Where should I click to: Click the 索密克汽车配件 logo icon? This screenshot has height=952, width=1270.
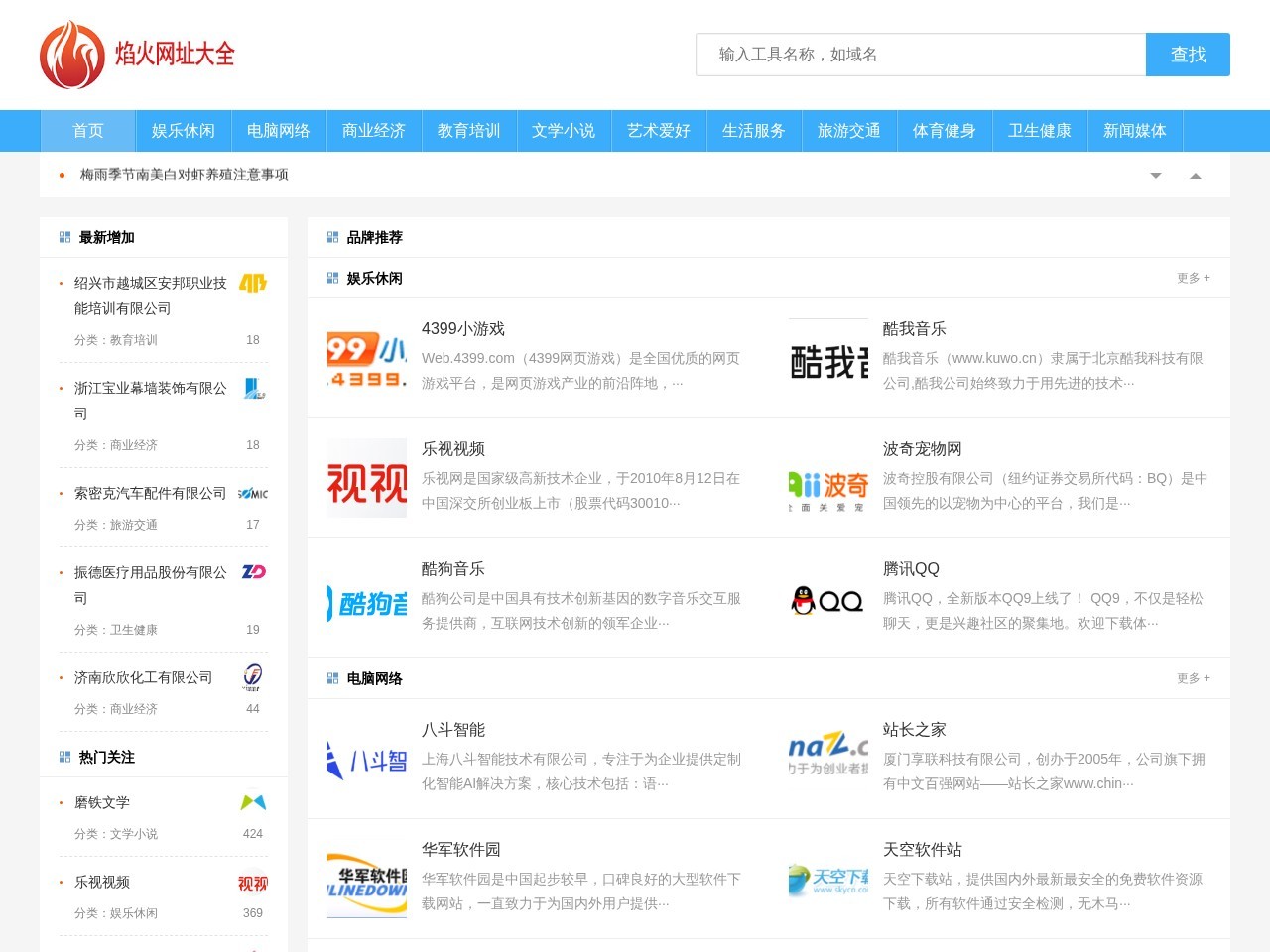[x=253, y=493]
